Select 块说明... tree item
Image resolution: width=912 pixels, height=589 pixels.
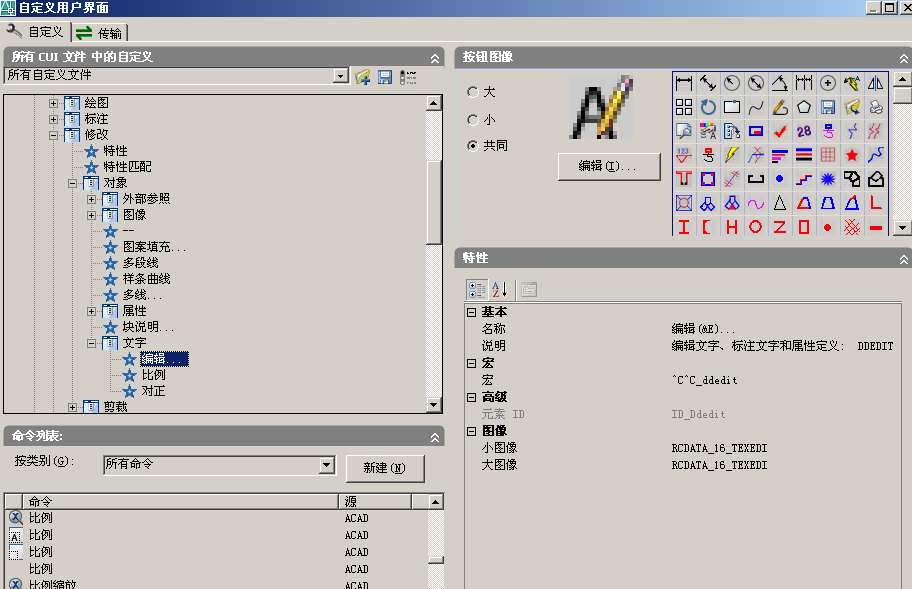148,327
